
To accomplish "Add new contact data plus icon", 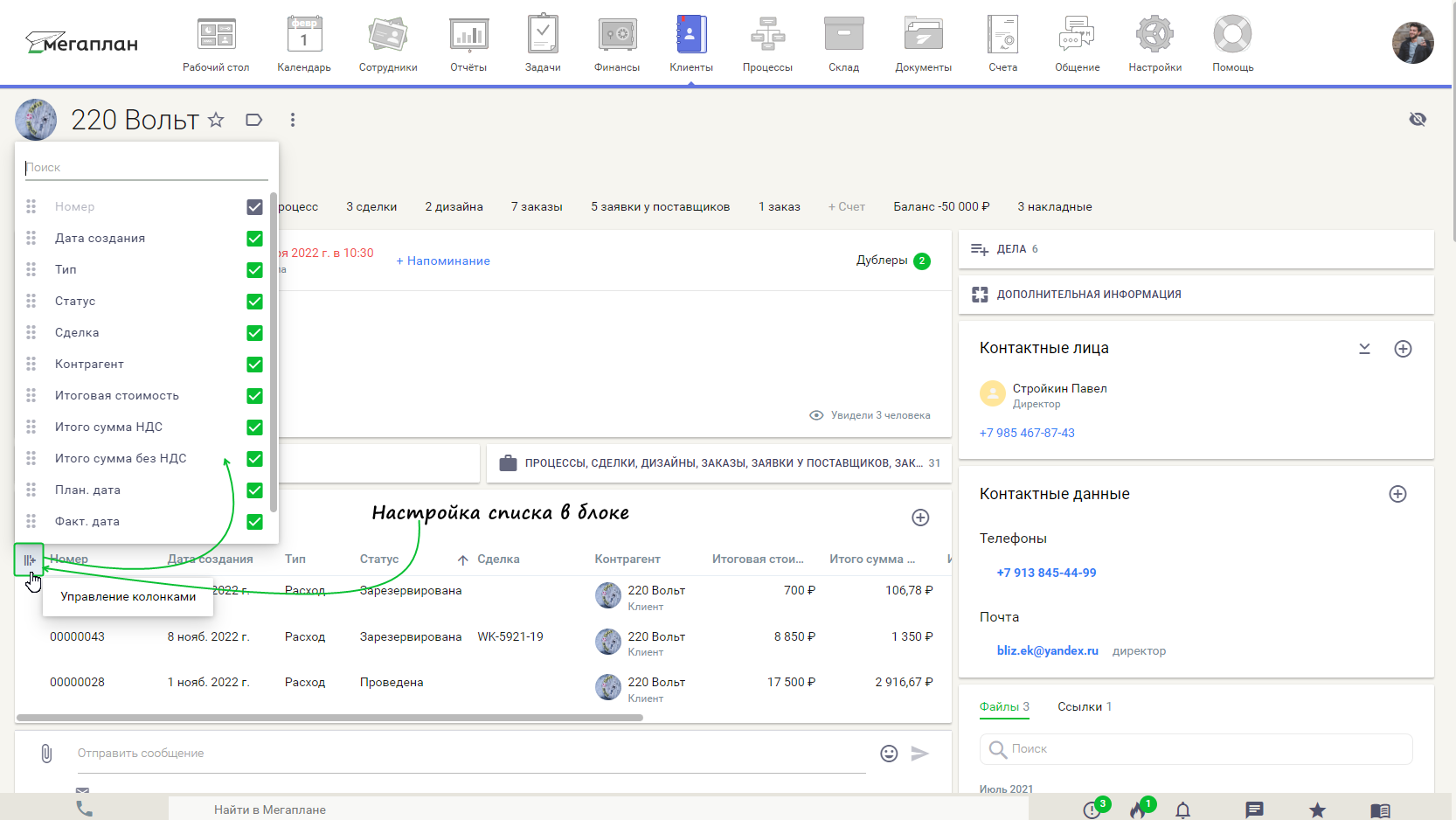I will tap(1397, 494).
